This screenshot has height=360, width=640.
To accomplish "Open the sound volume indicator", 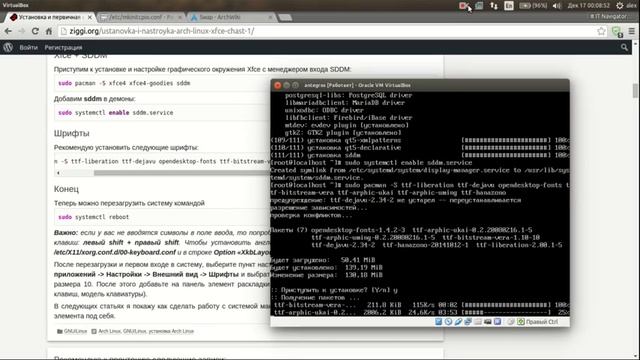I will [x=557, y=6].
